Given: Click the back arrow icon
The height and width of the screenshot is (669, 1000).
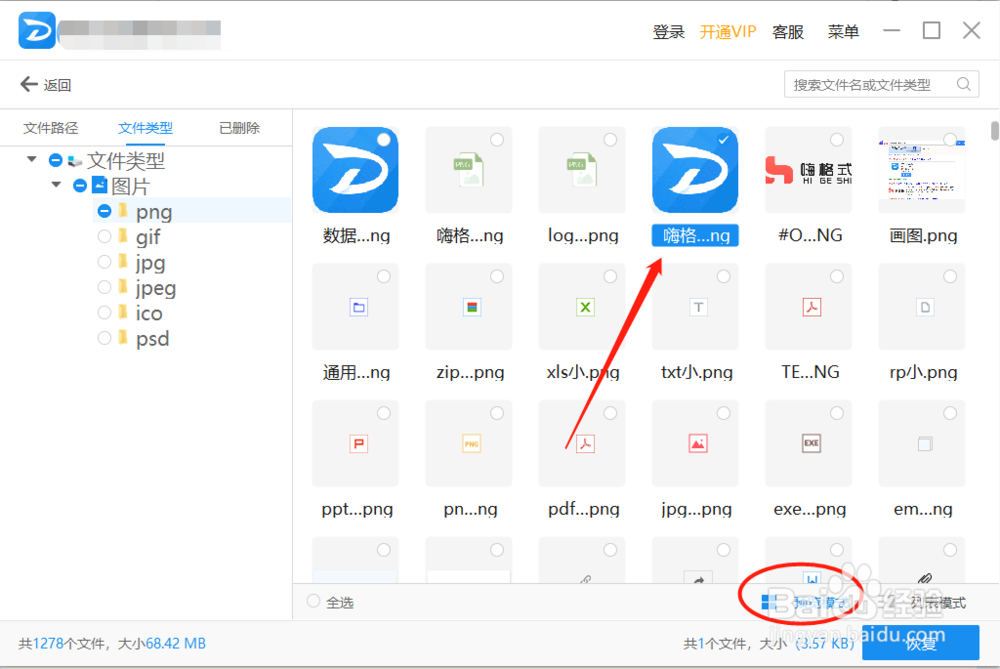Looking at the screenshot, I should click(29, 84).
